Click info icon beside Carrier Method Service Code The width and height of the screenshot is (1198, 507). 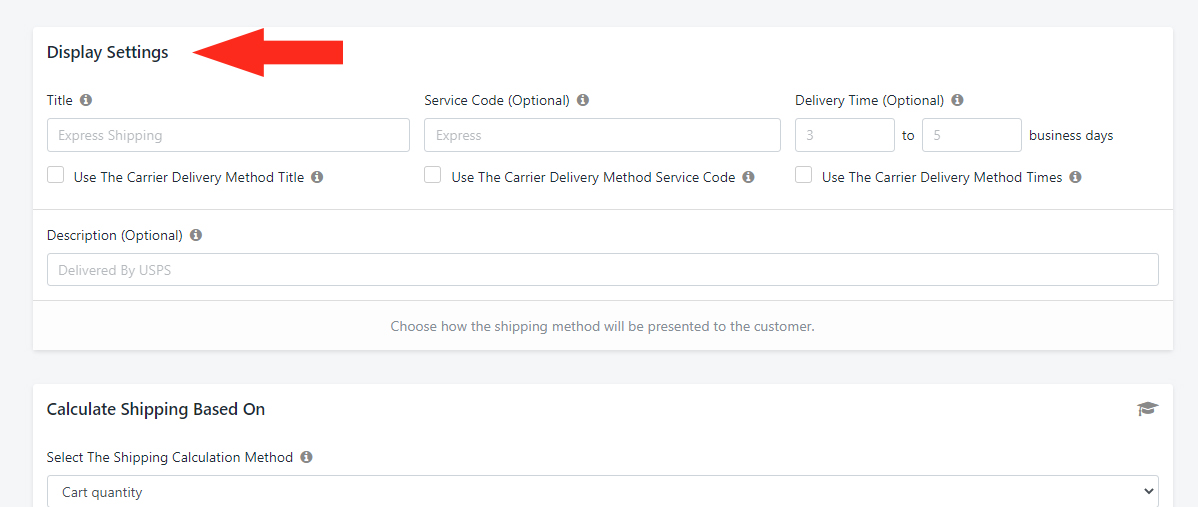(x=748, y=177)
